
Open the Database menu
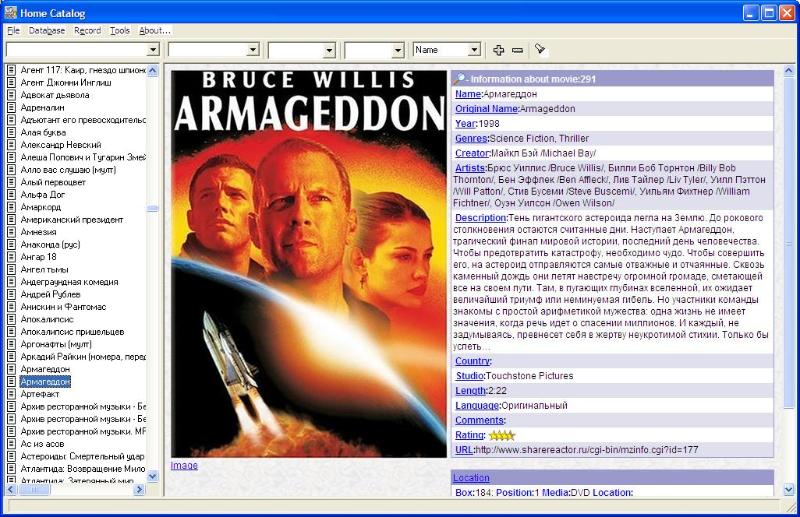click(x=47, y=31)
